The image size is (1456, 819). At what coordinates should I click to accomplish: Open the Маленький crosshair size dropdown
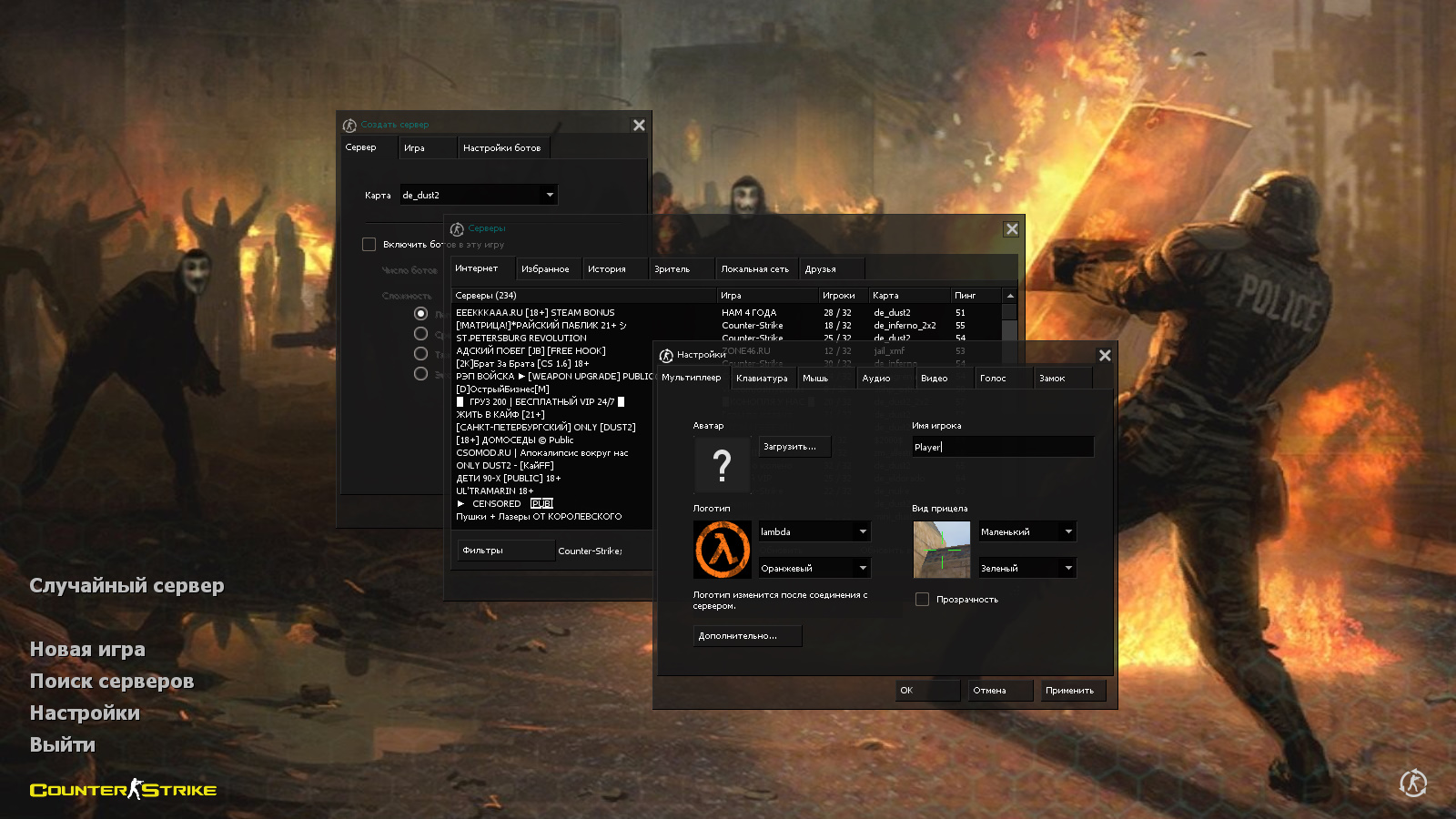point(1068,531)
